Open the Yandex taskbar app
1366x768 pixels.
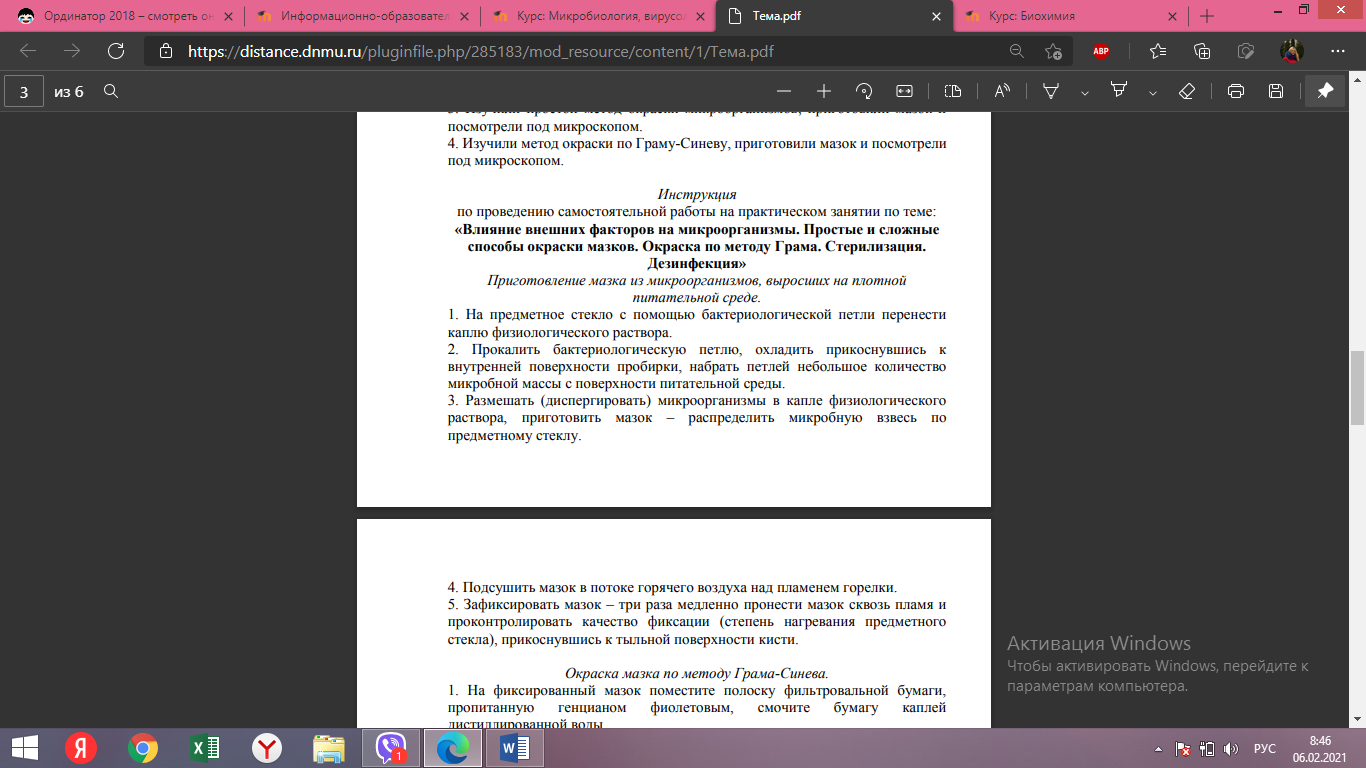click(x=80, y=748)
